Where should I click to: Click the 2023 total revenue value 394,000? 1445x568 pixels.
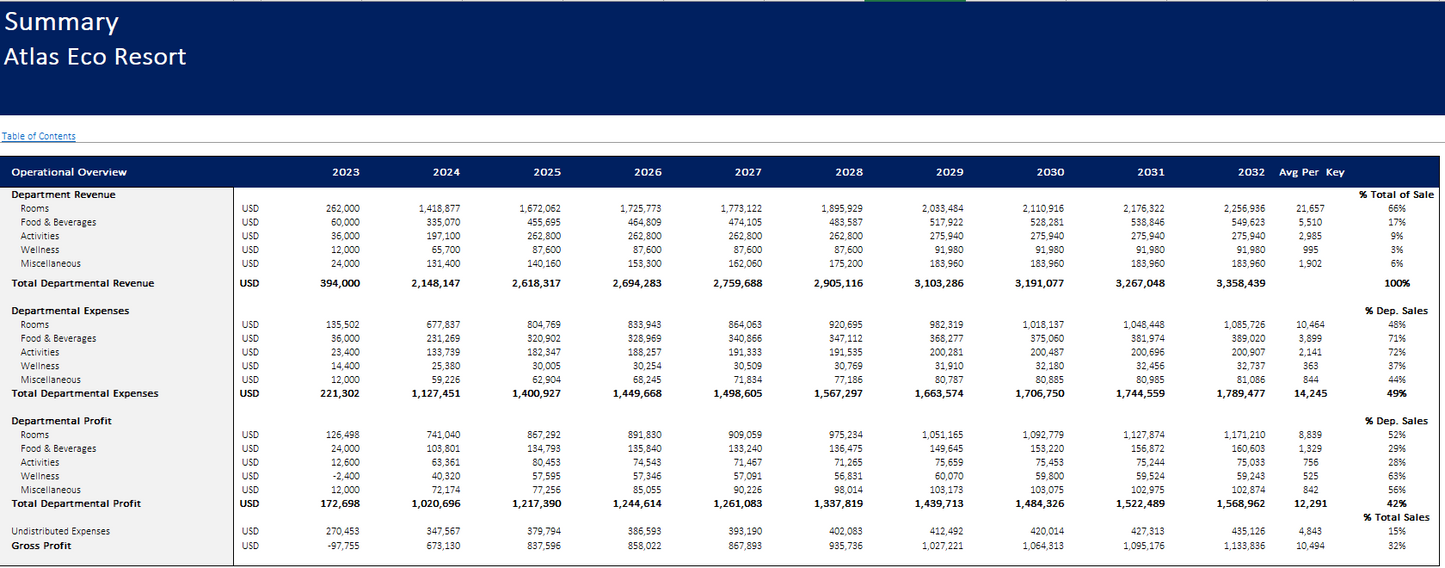(x=339, y=284)
